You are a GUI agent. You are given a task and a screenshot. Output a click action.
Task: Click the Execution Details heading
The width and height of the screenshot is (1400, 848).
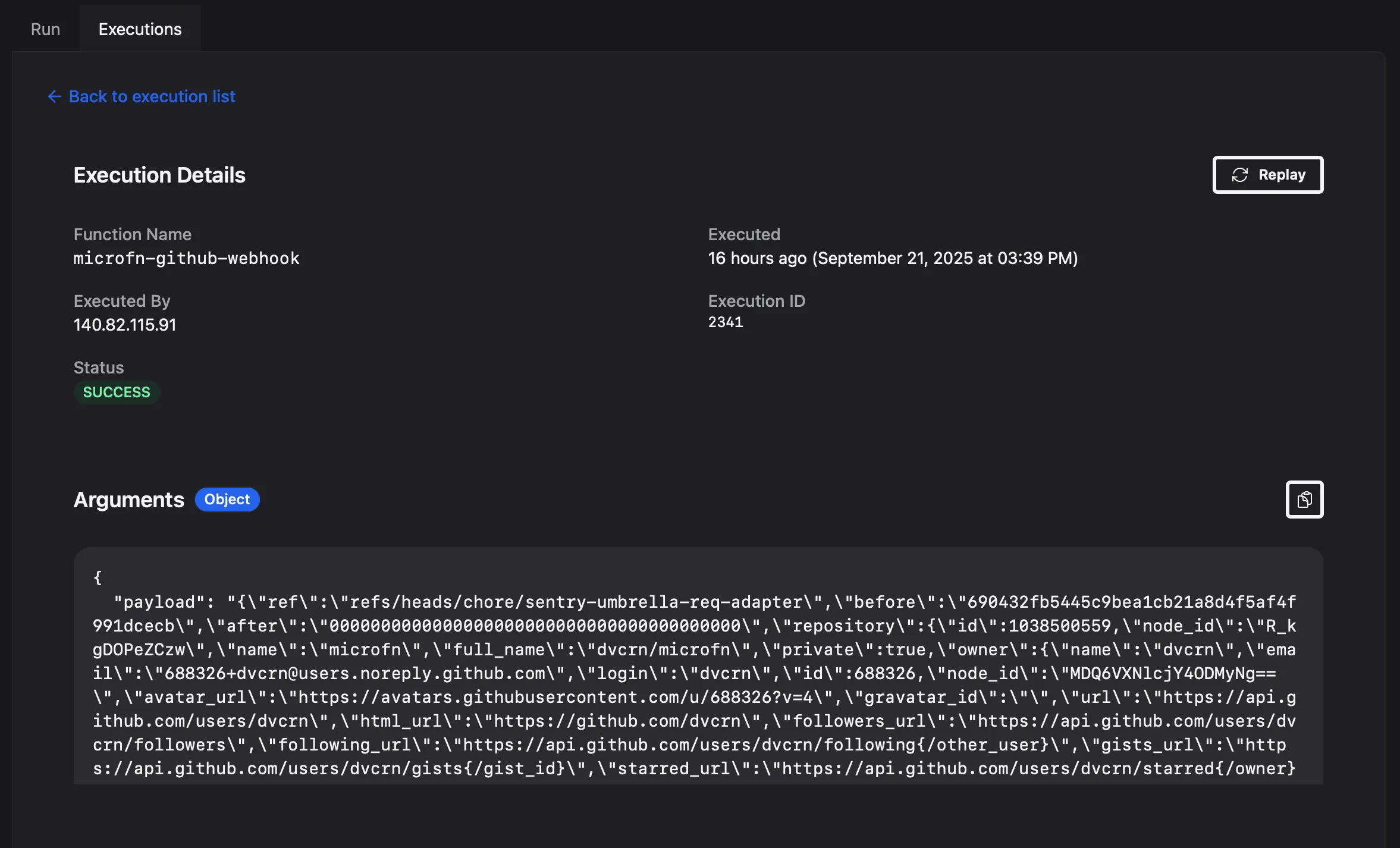click(159, 175)
